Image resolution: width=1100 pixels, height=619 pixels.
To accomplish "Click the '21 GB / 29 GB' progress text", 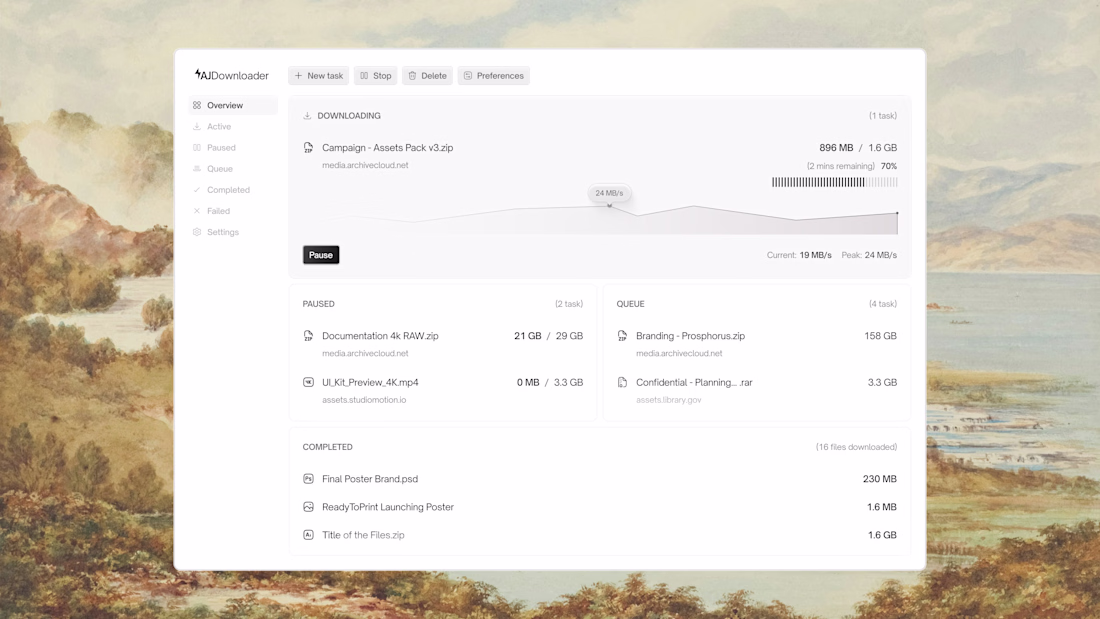I will (x=549, y=336).
